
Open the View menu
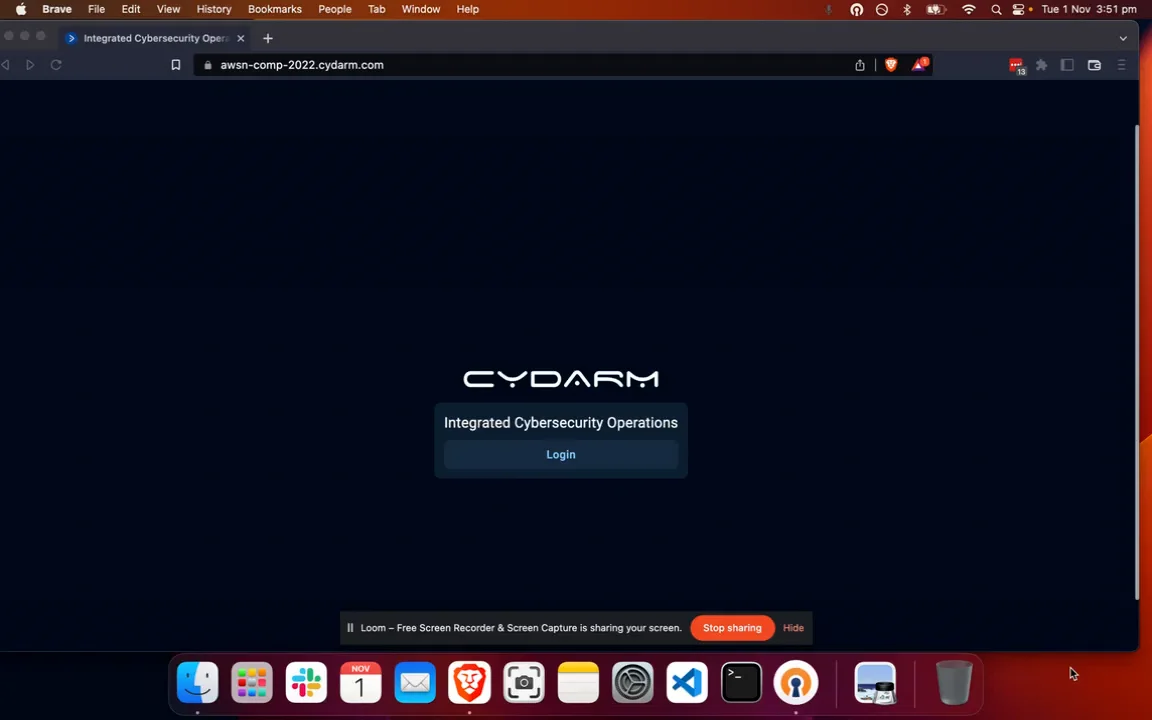point(168,10)
